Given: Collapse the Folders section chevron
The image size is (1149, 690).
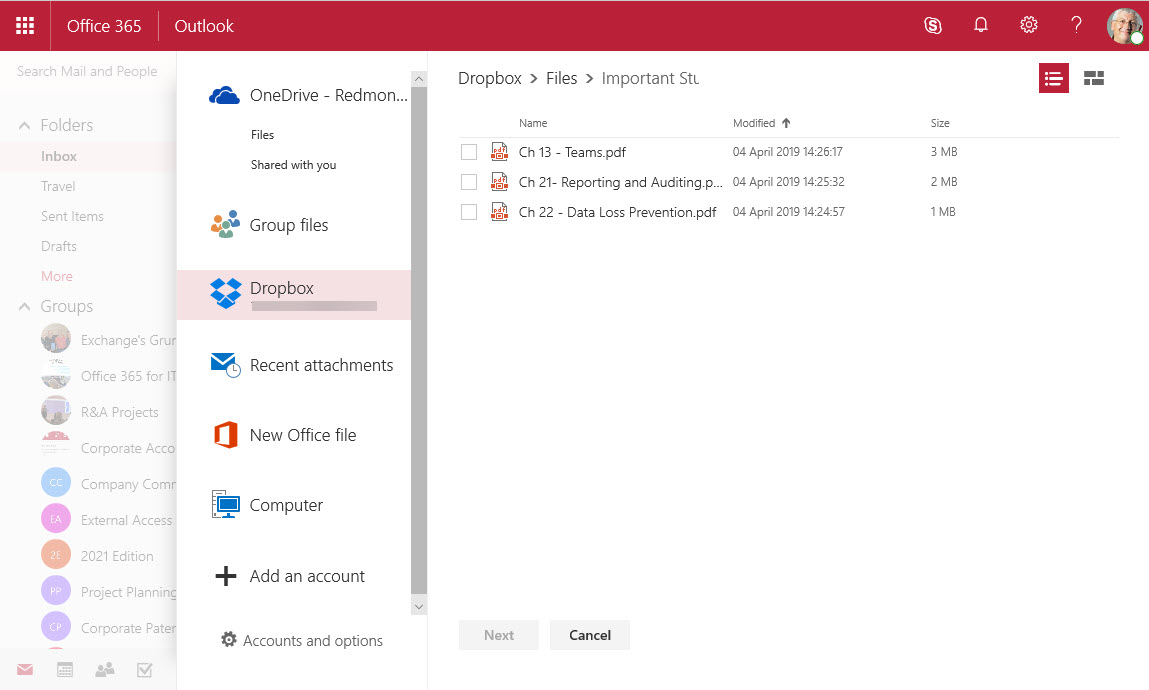Looking at the screenshot, I should 24,126.
